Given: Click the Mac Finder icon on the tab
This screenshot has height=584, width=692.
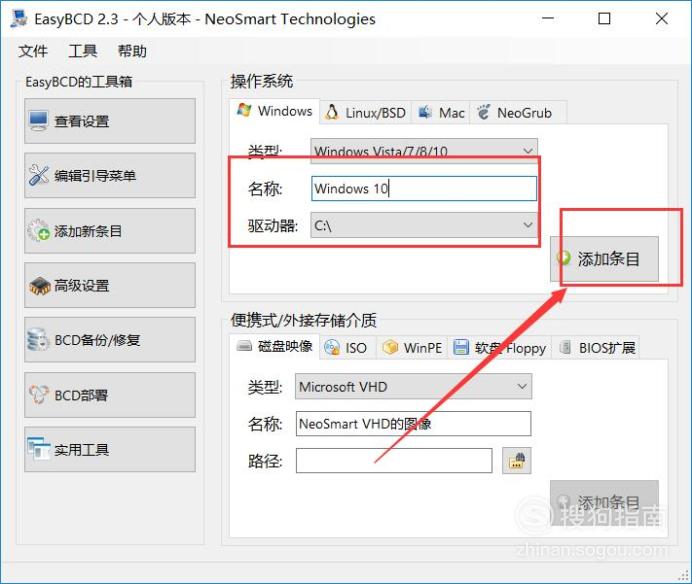Looking at the screenshot, I should click(x=425, y=112).
